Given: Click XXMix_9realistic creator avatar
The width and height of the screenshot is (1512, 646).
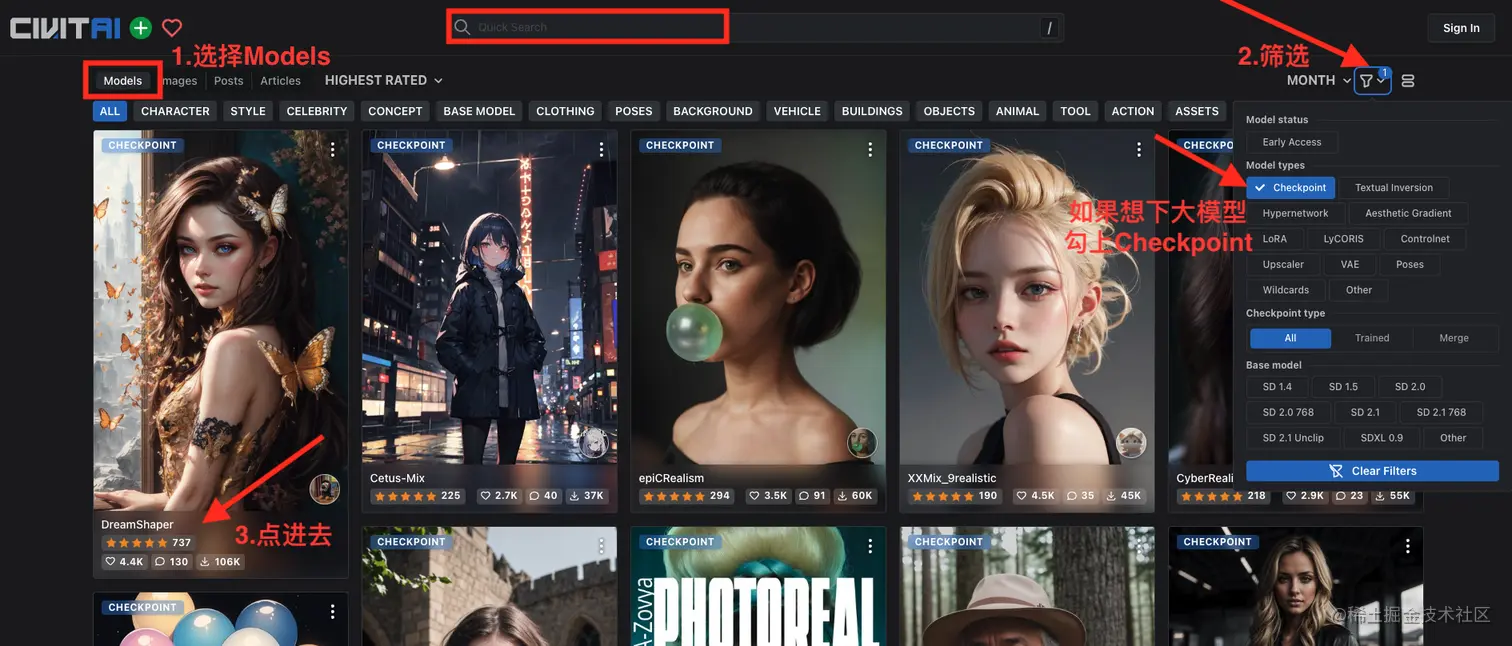Looking at the screenshot, I should tap(1131, 442).
